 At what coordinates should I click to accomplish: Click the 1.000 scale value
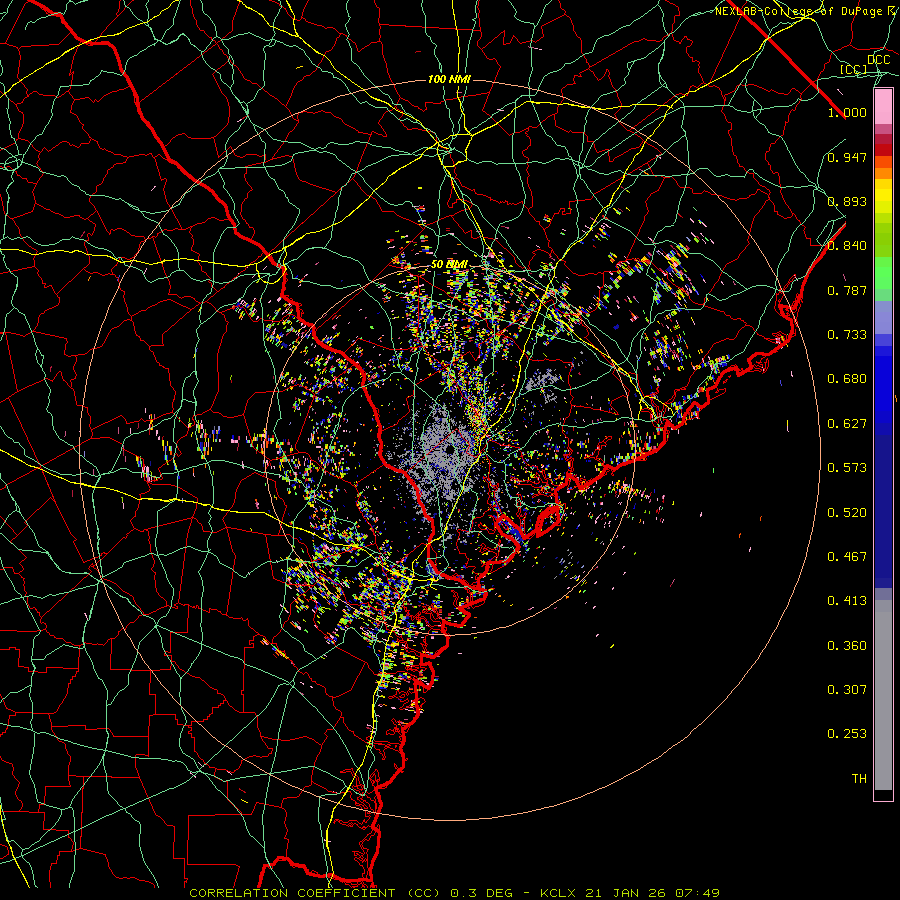(x=847, y=112)
